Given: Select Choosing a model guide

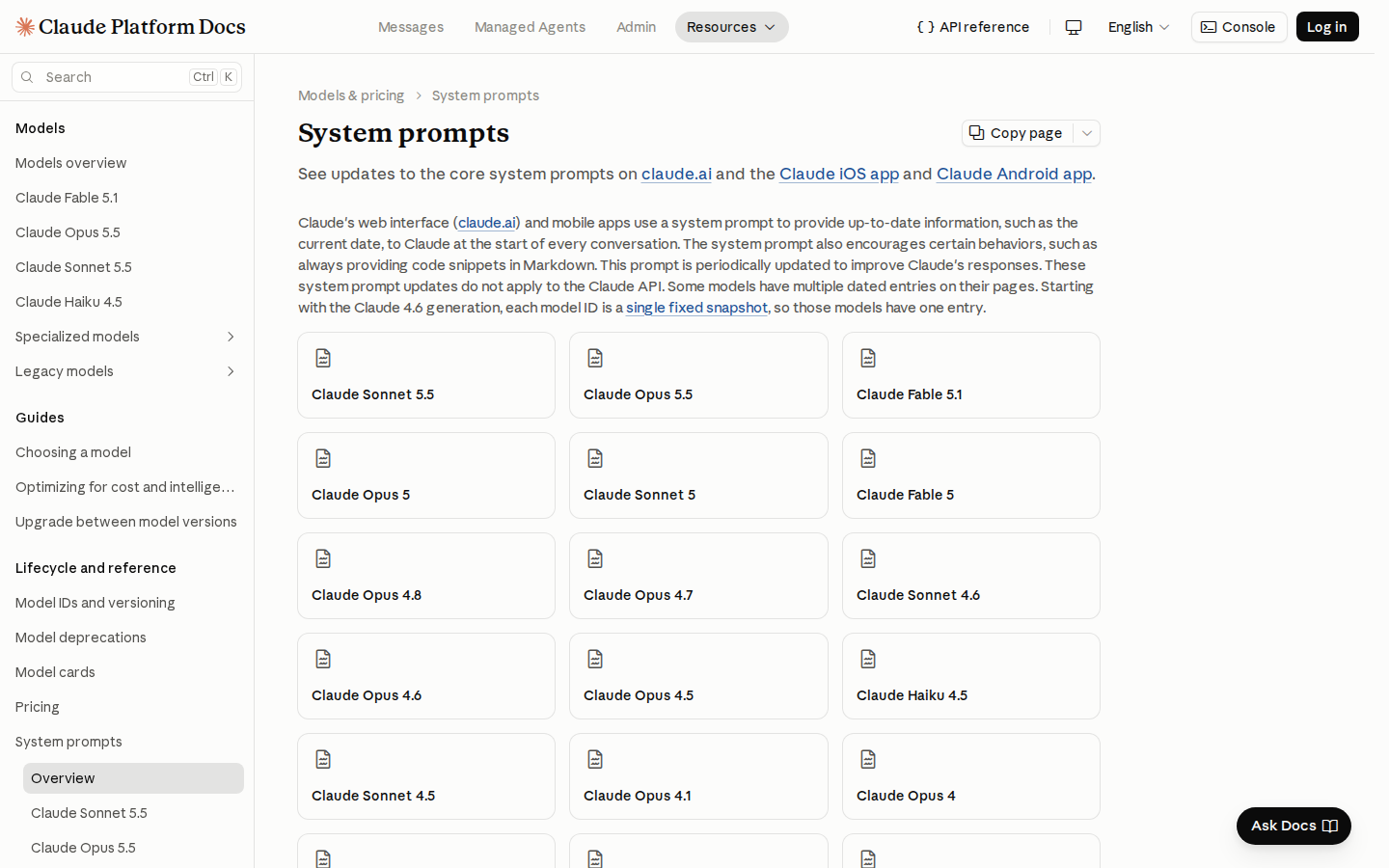Looking at the screenshot, I should tap(73, 452).
